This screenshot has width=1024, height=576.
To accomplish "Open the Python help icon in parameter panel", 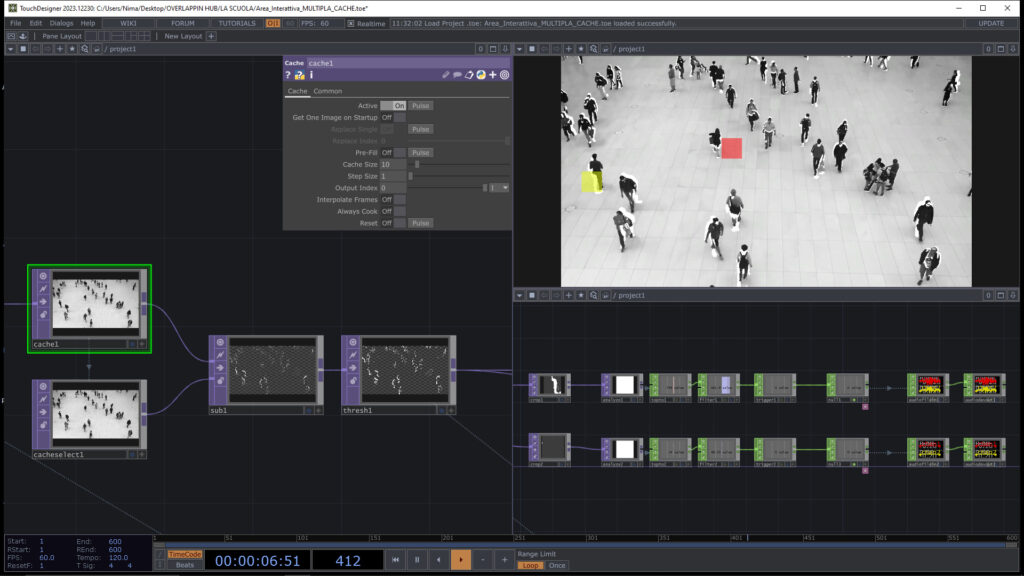I will point(299,75).
